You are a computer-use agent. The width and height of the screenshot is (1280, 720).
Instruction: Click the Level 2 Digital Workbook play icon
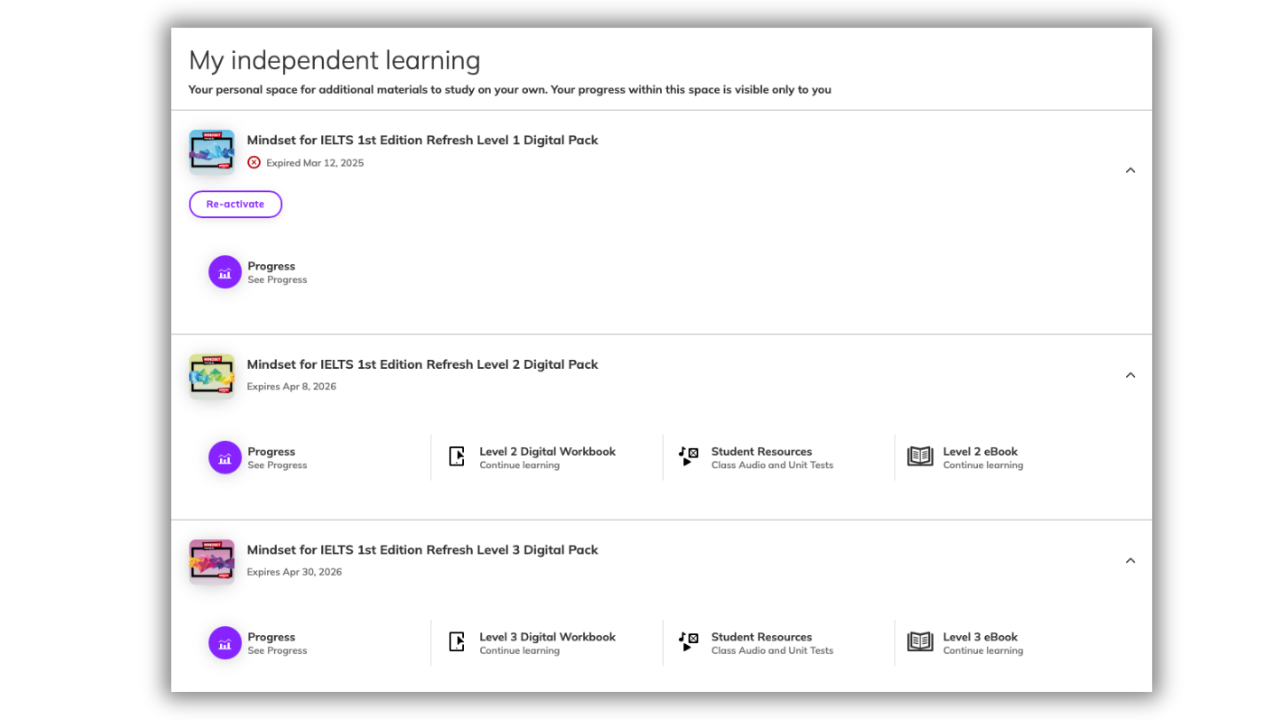457,457
